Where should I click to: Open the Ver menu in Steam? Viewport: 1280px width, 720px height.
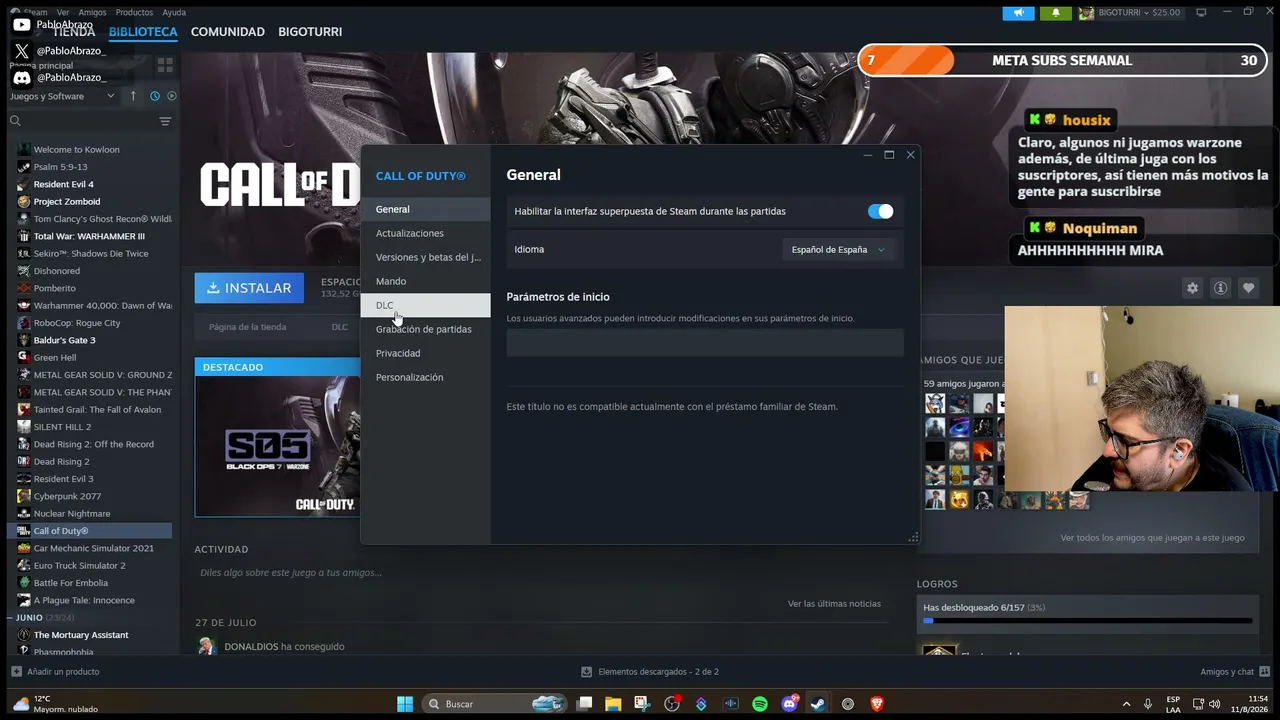(63, 12)
